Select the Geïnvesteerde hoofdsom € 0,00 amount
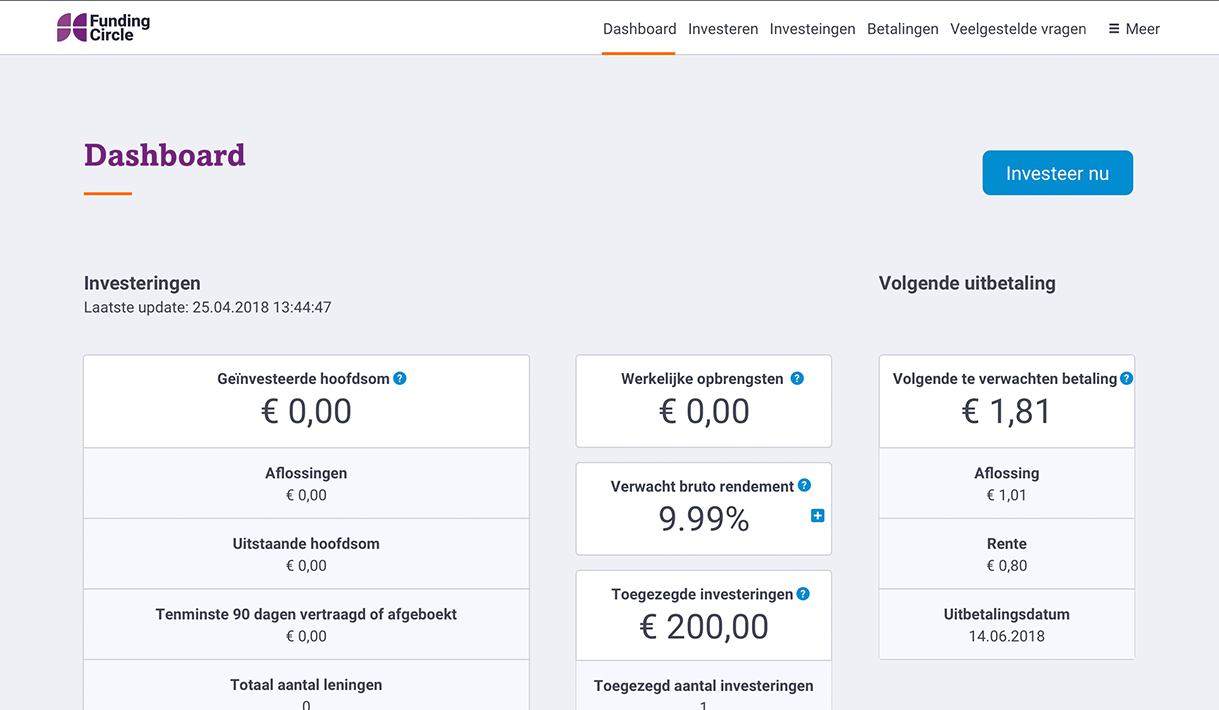 pyautogui.click(x=306, y=411)
